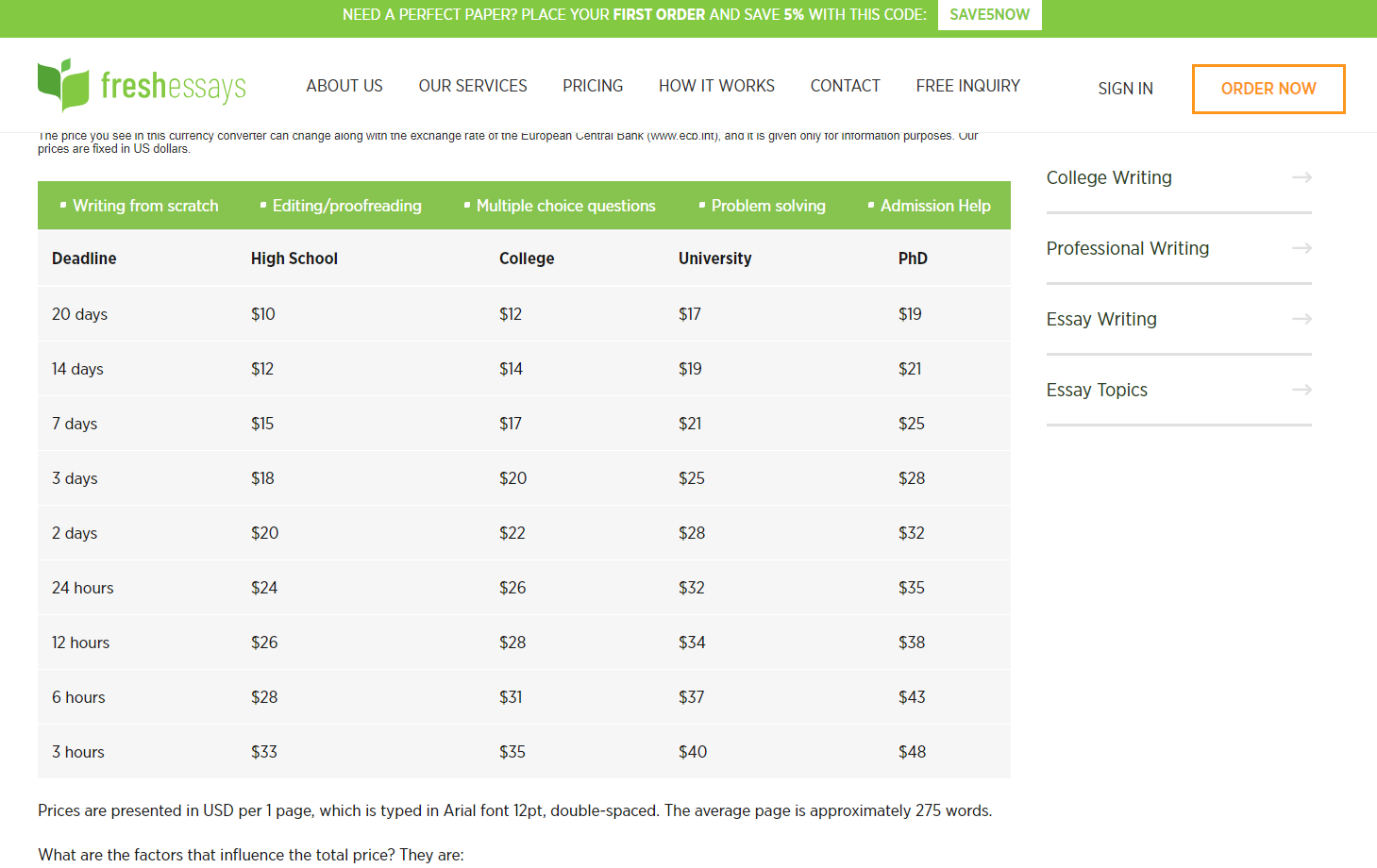Click the orange Order Now button
Image resolution: width=1377 pixels, height=868 pixels.
1268,89
